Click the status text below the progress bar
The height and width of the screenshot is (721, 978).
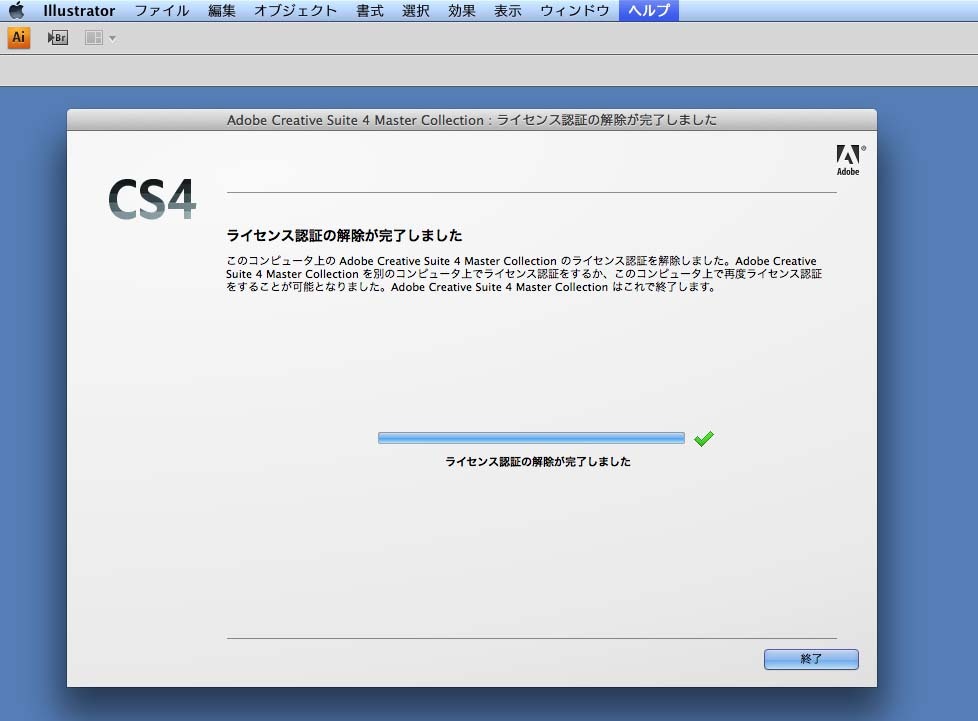538,462
